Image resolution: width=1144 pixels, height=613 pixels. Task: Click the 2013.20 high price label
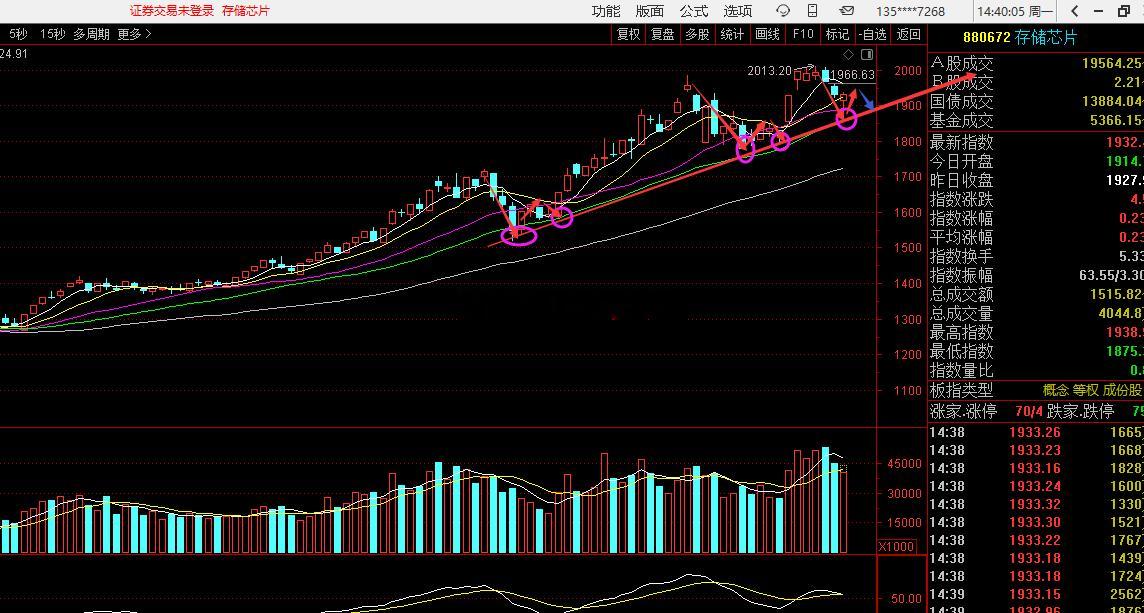coord(769,71)
